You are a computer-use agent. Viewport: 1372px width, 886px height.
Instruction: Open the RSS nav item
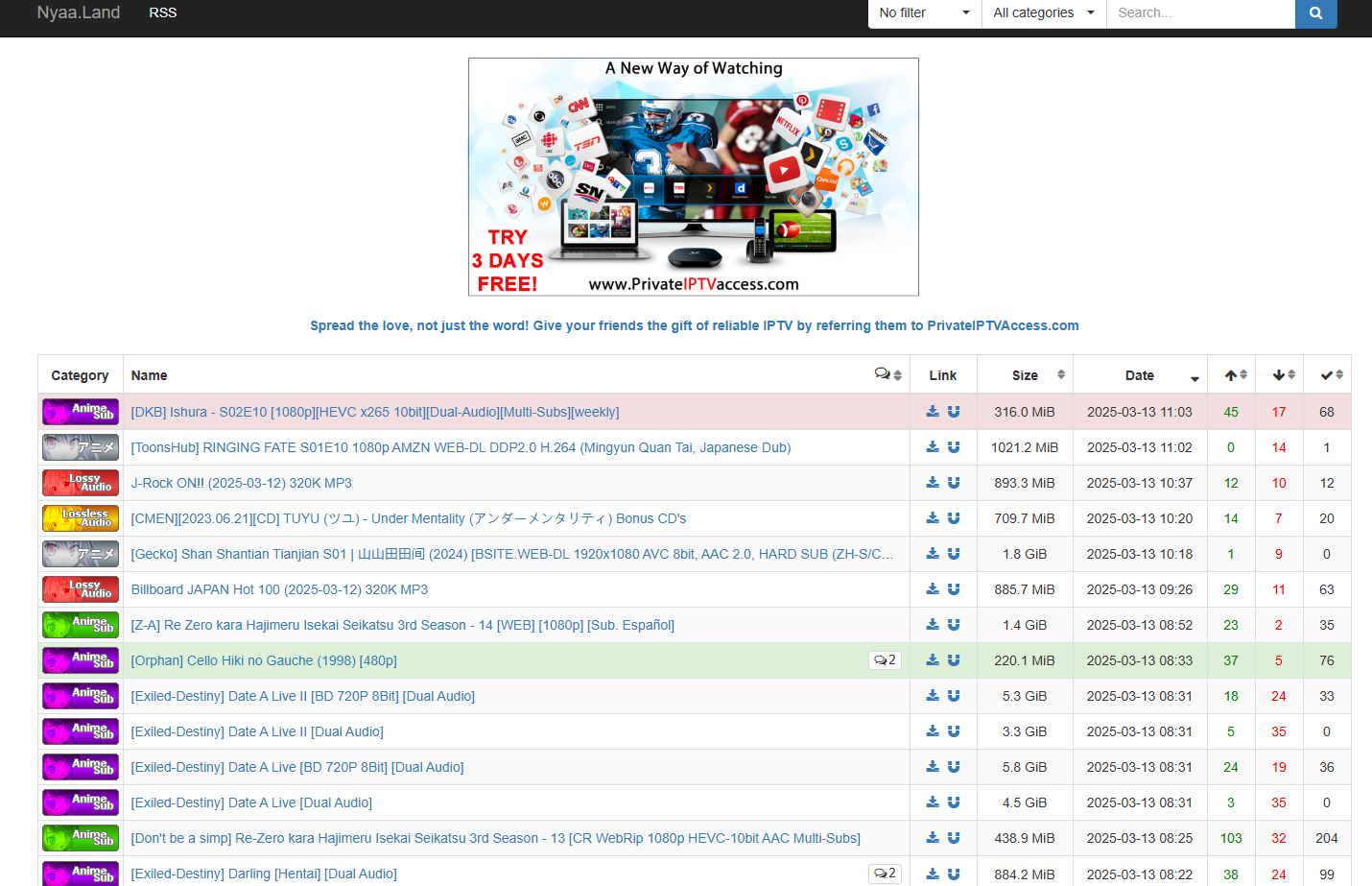click(x=163, y=13)
